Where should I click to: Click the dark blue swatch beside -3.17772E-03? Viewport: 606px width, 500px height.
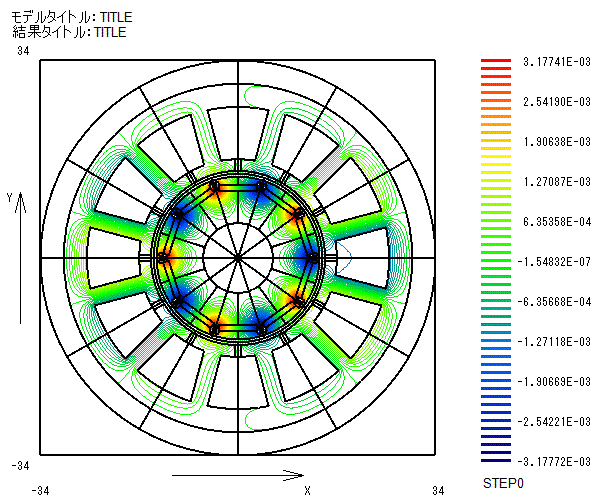[496, 461]
